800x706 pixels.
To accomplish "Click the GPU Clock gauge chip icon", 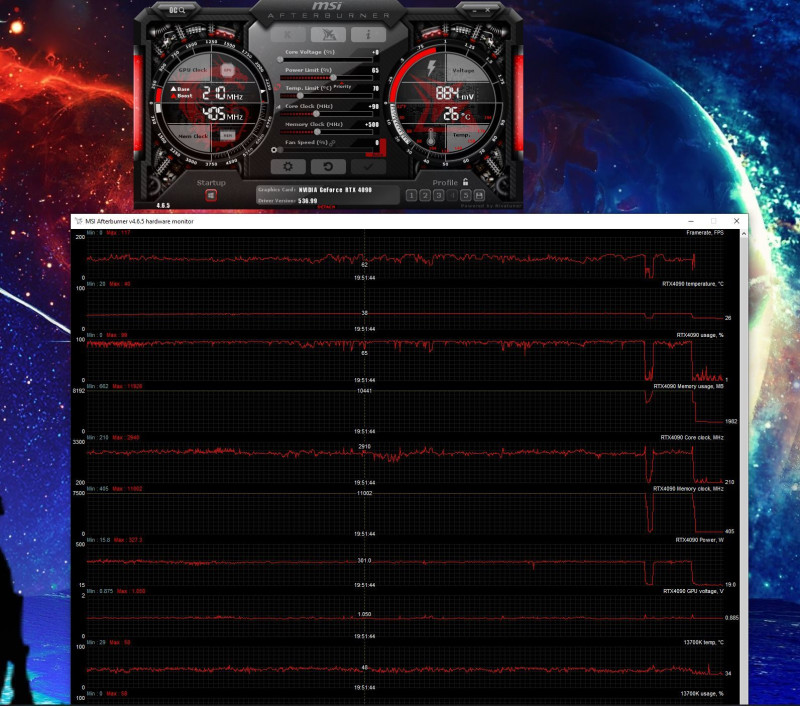I will [x=228, y=70].
